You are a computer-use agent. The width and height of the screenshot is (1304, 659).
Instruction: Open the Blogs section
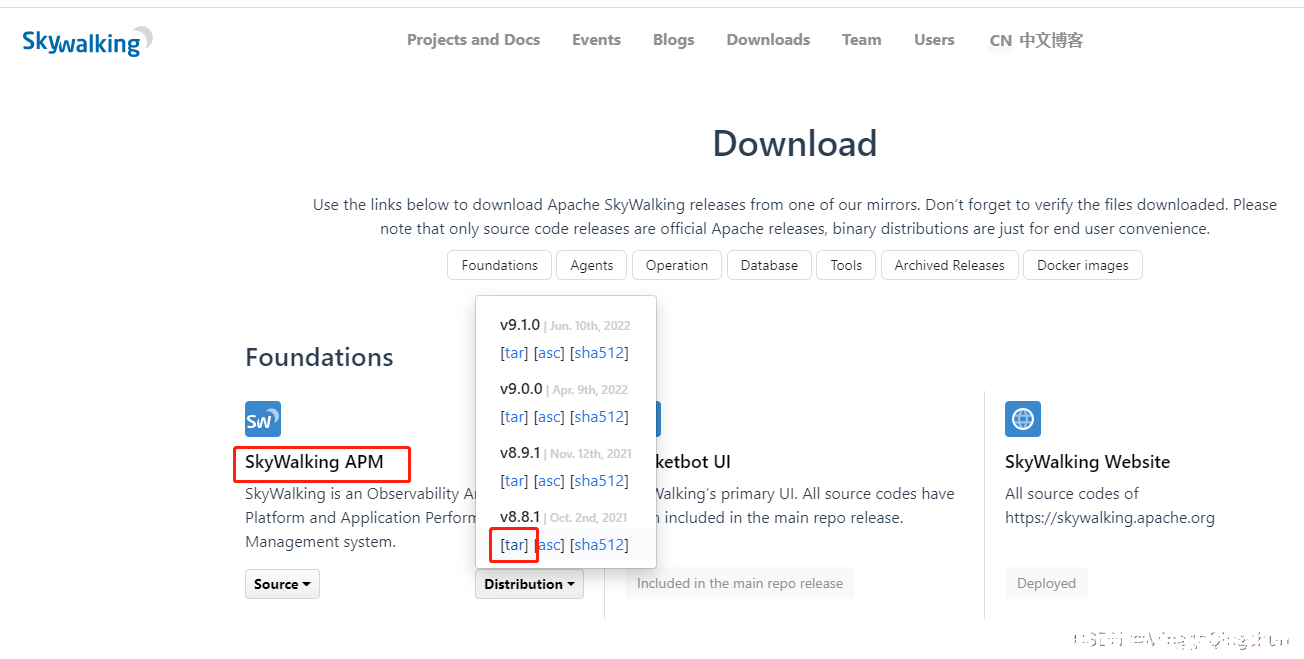(x=673, y=40)
